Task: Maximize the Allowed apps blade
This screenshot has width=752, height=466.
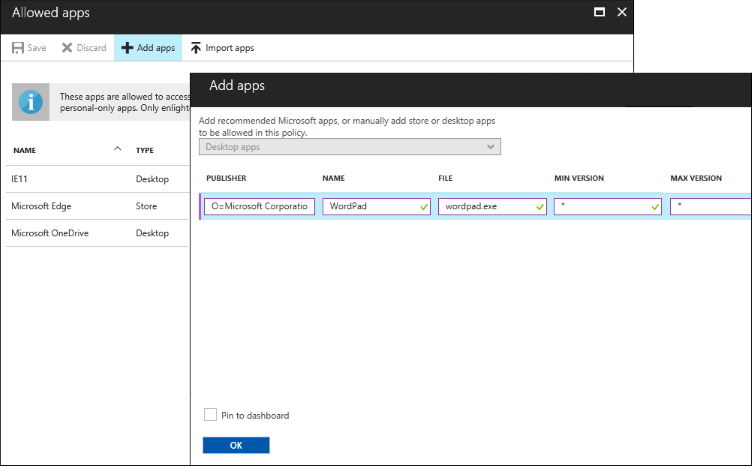Action: coord(599,13)
